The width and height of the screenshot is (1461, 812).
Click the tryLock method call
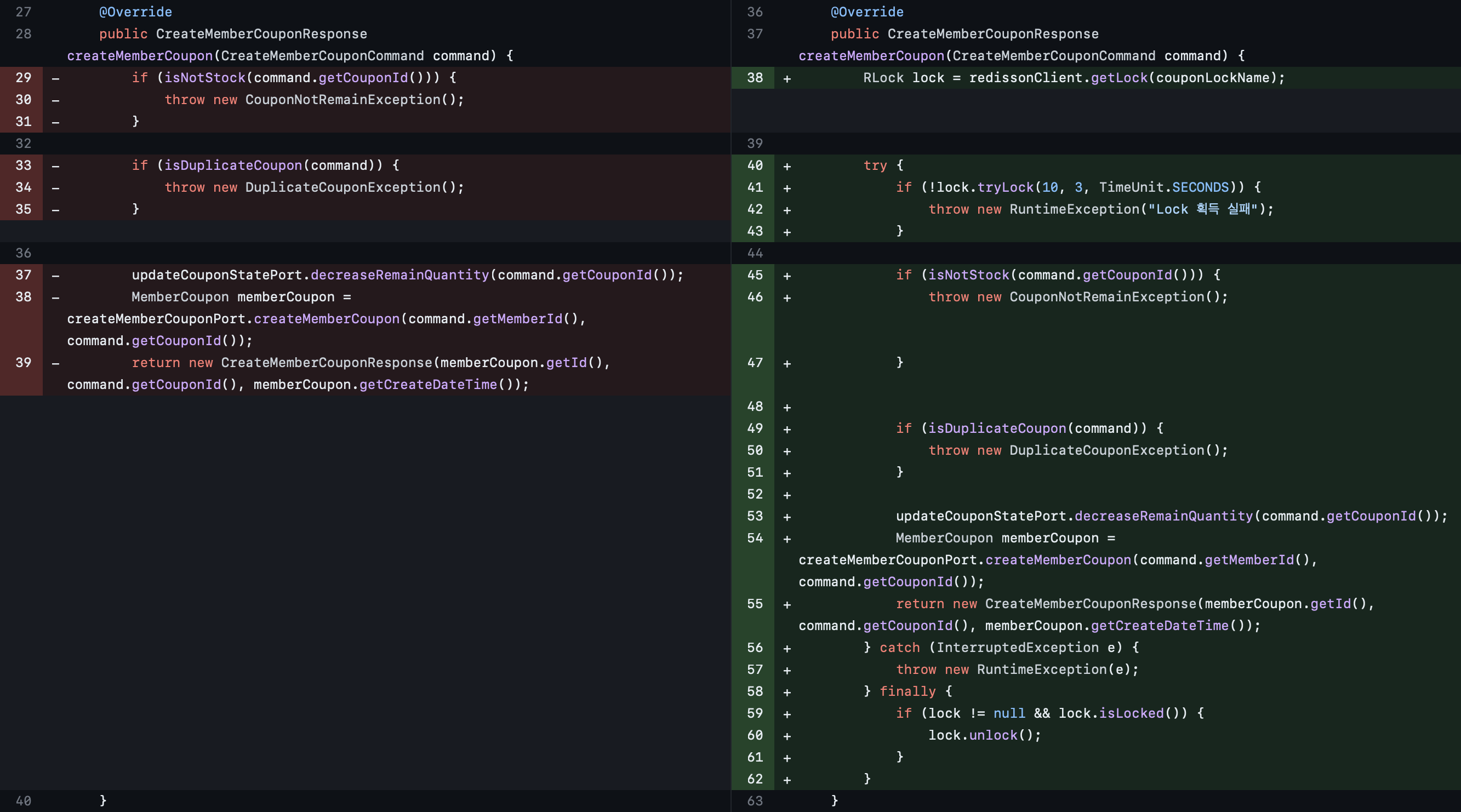tap(1005, 188)
